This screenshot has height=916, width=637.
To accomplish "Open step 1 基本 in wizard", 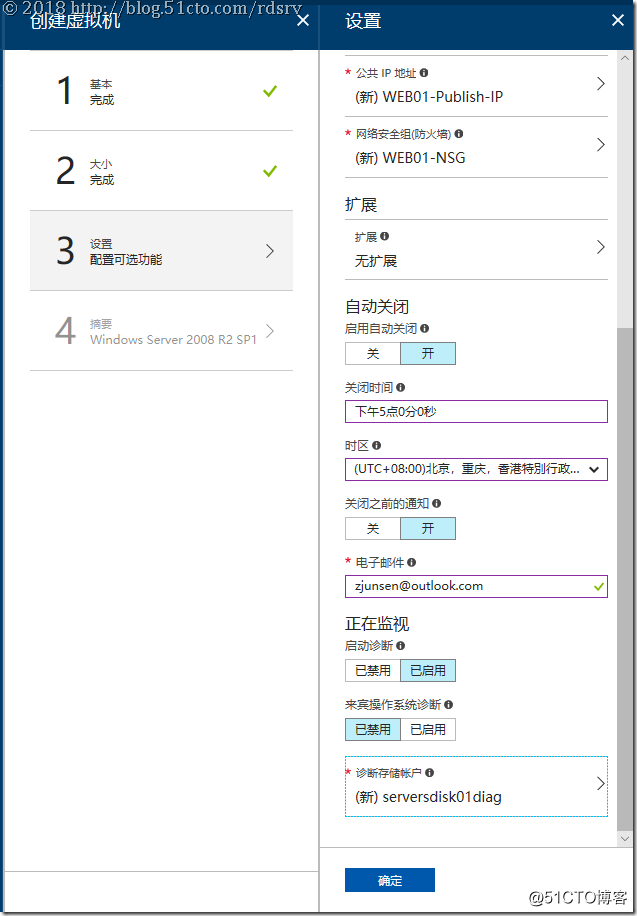I will click(161, 91).
